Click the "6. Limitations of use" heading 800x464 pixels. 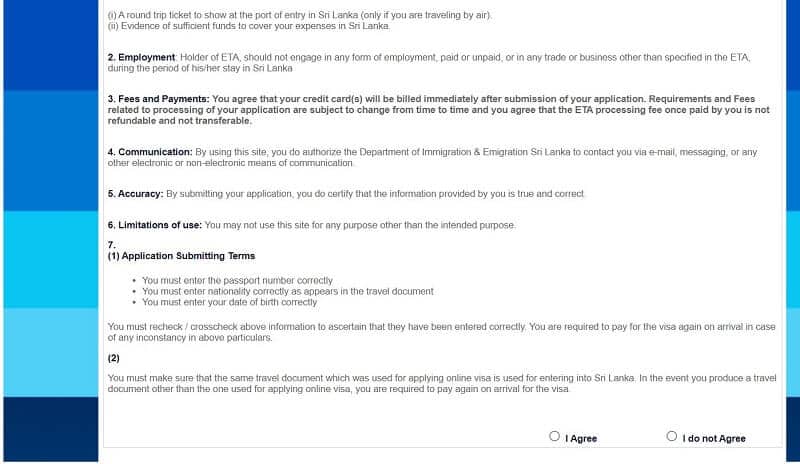pos(154,225)
